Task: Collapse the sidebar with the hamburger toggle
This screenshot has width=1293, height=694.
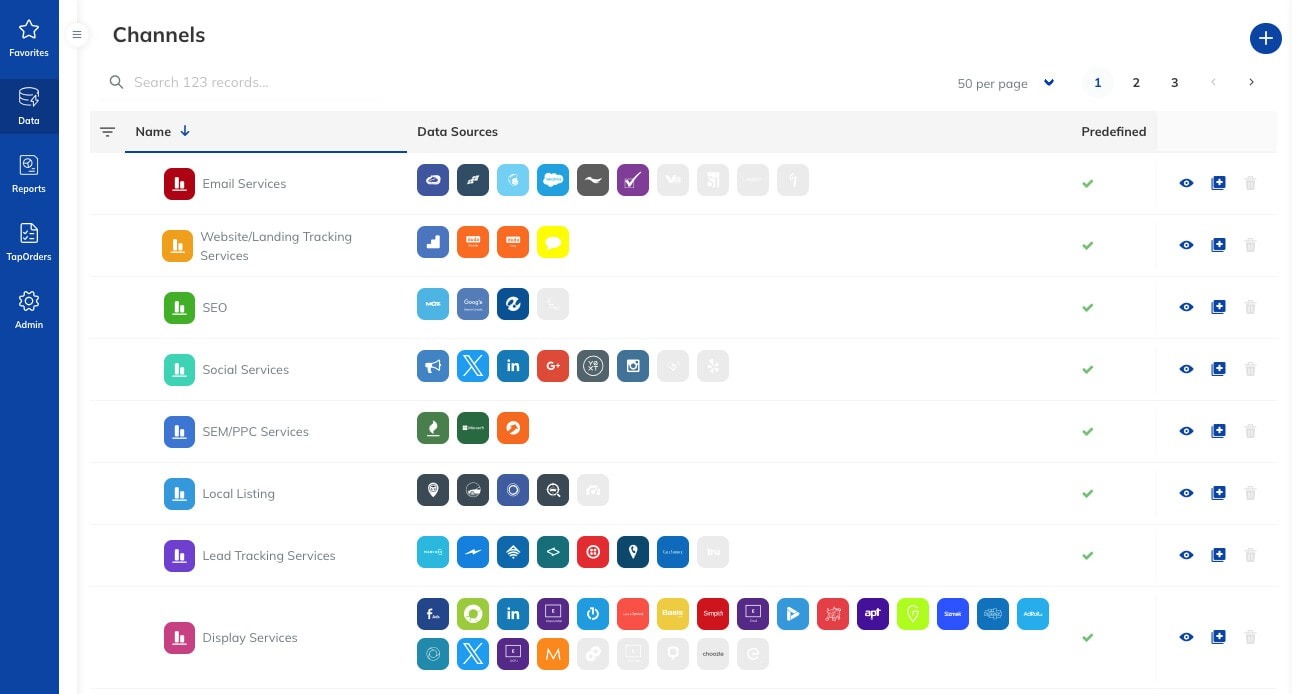Action: coord(77,34)
